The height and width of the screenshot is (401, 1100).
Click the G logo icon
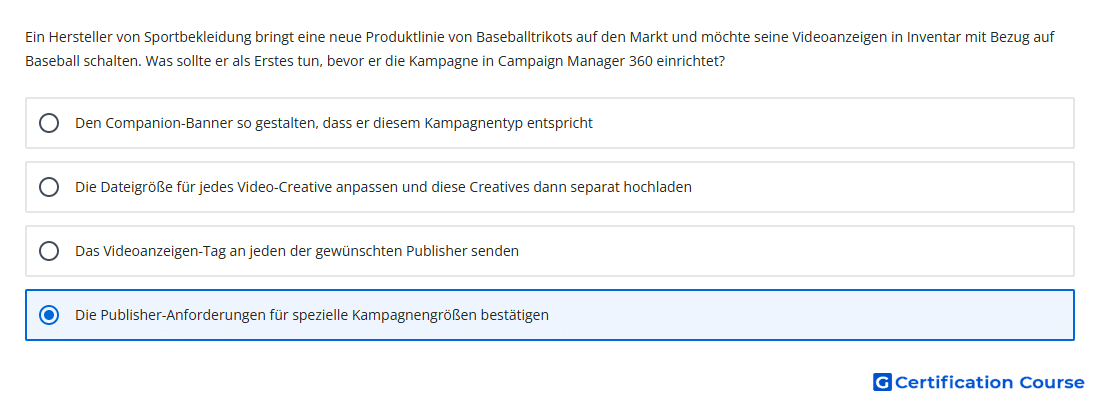click(882, 382)
